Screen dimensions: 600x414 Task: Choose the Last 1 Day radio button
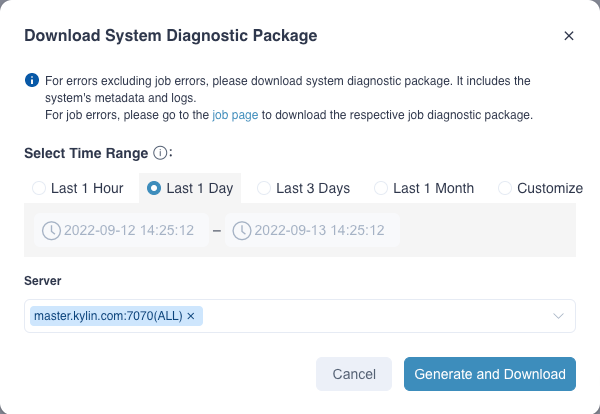(154, 188)
